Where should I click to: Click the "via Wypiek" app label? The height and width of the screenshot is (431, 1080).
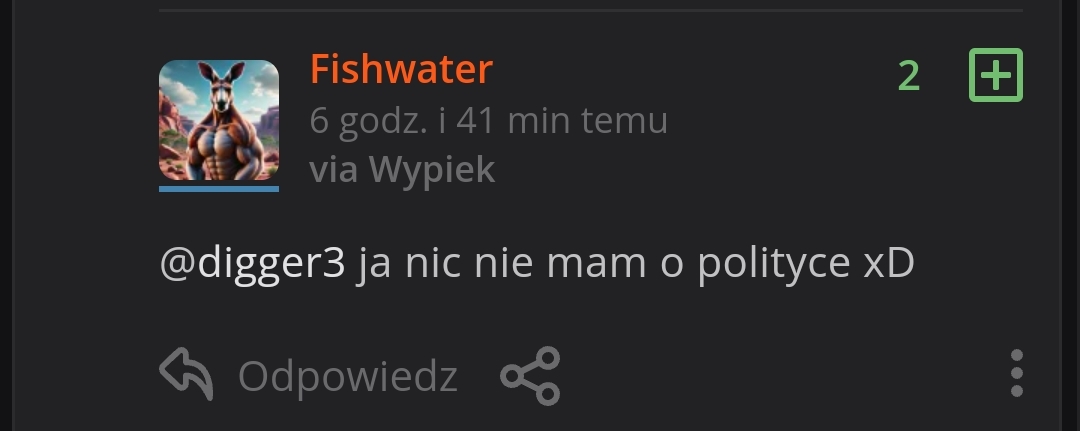(402, 169)
